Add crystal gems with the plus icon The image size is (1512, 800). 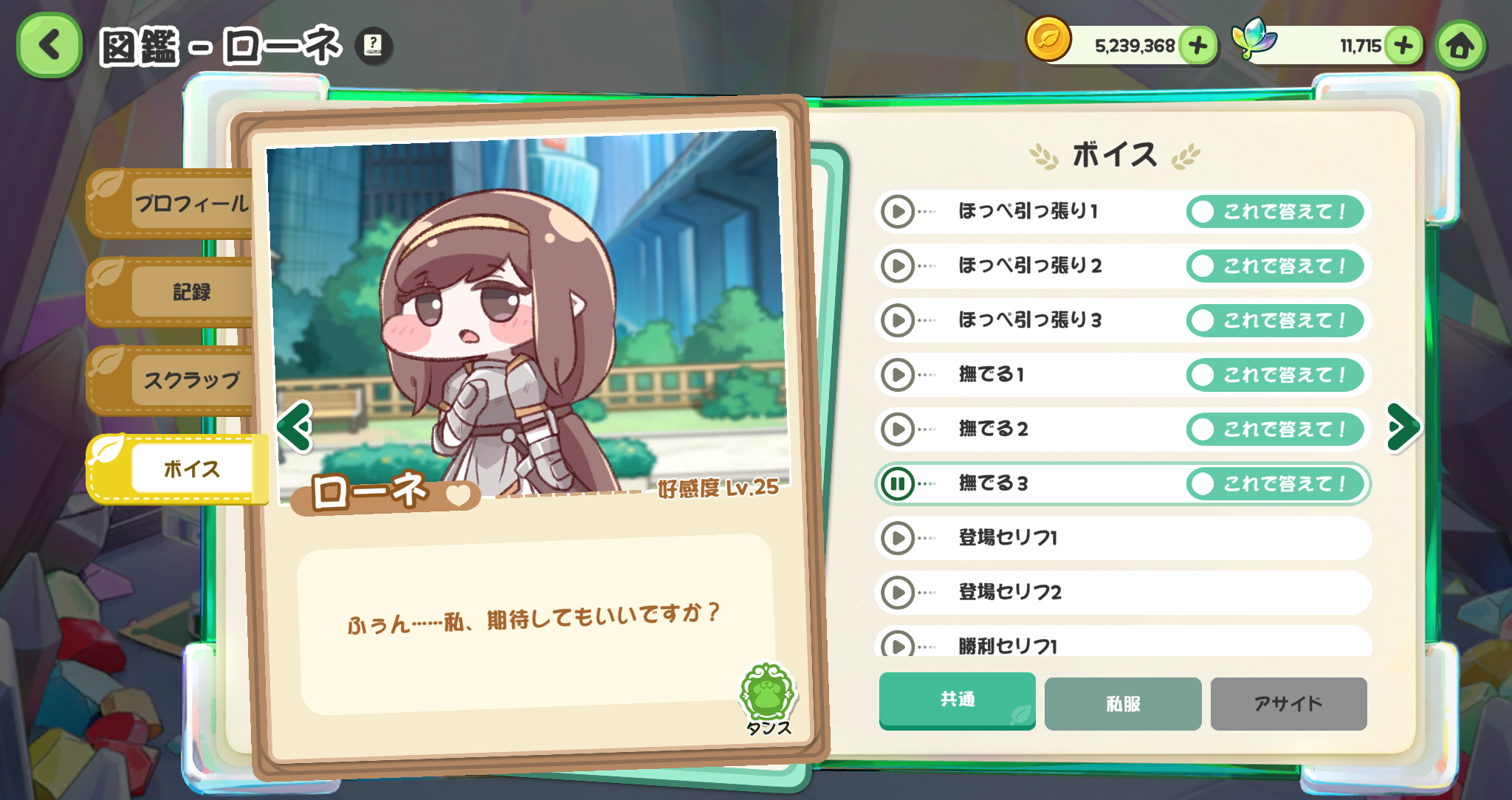pos(1403,46)
